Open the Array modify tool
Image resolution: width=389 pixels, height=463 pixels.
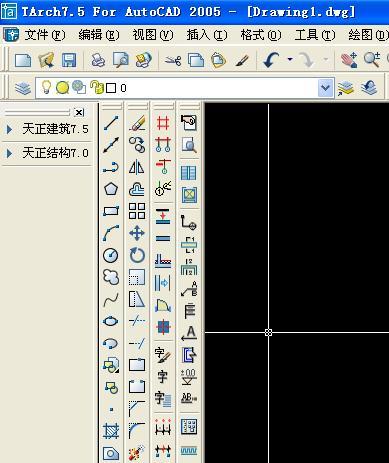click(137, 211)
